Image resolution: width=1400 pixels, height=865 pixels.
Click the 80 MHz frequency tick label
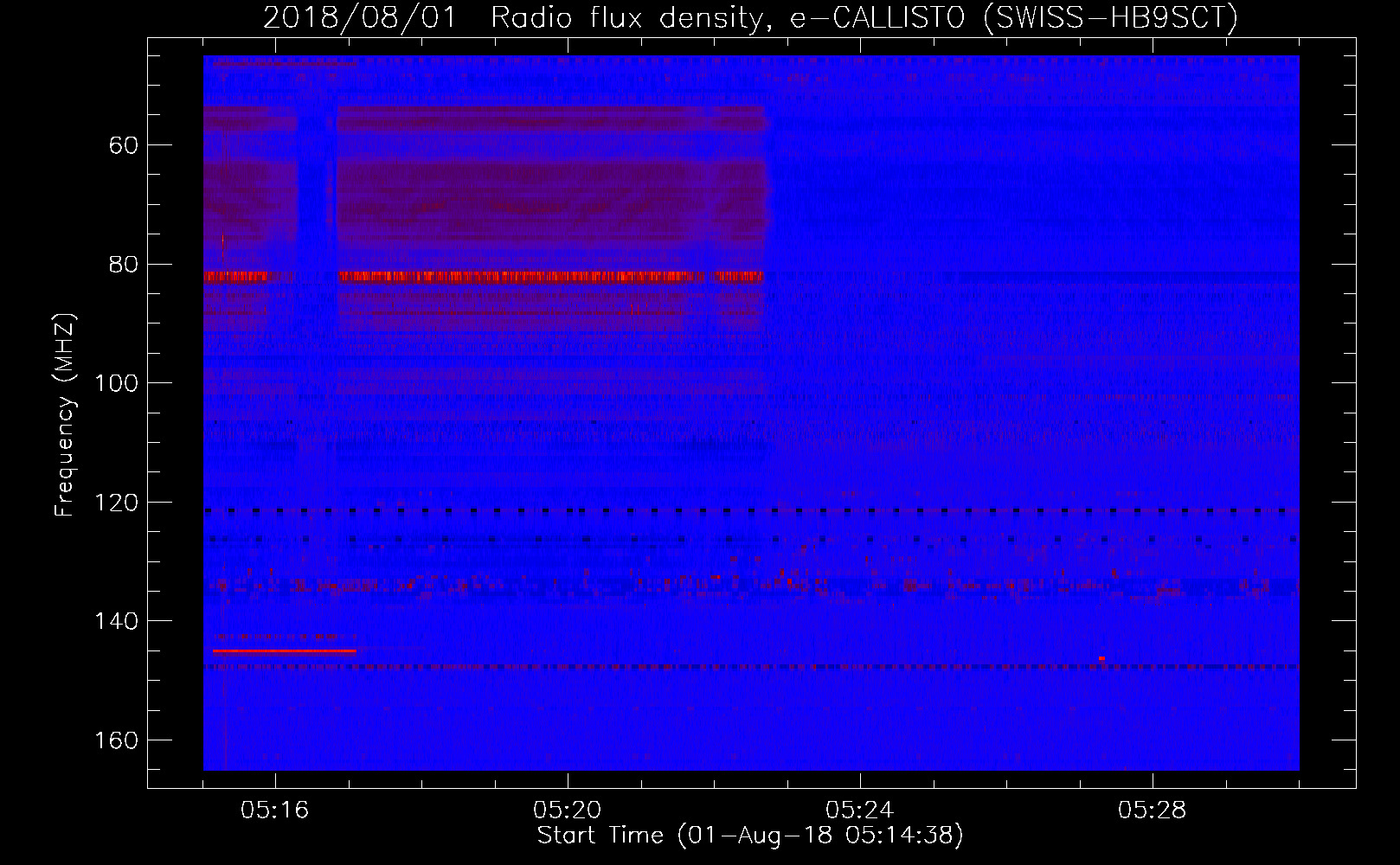[123, 264]
